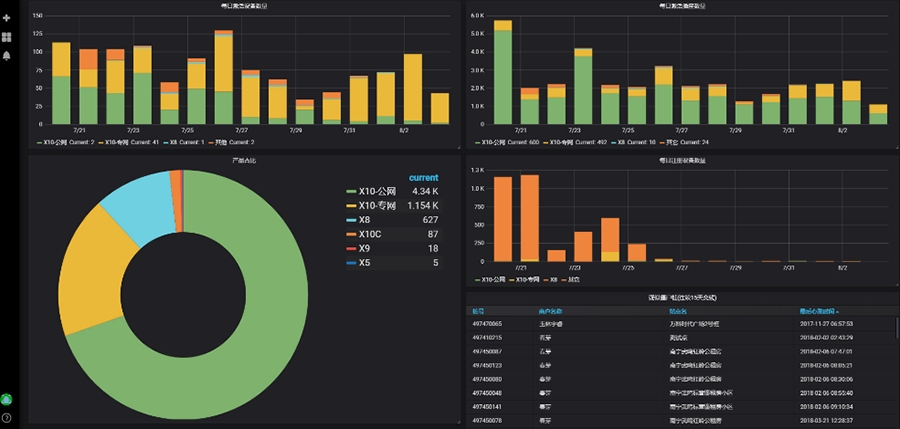Click the table panel vertical scrollbar
The width and height of the screenshot is (900, 429).
tap(896, 330)
